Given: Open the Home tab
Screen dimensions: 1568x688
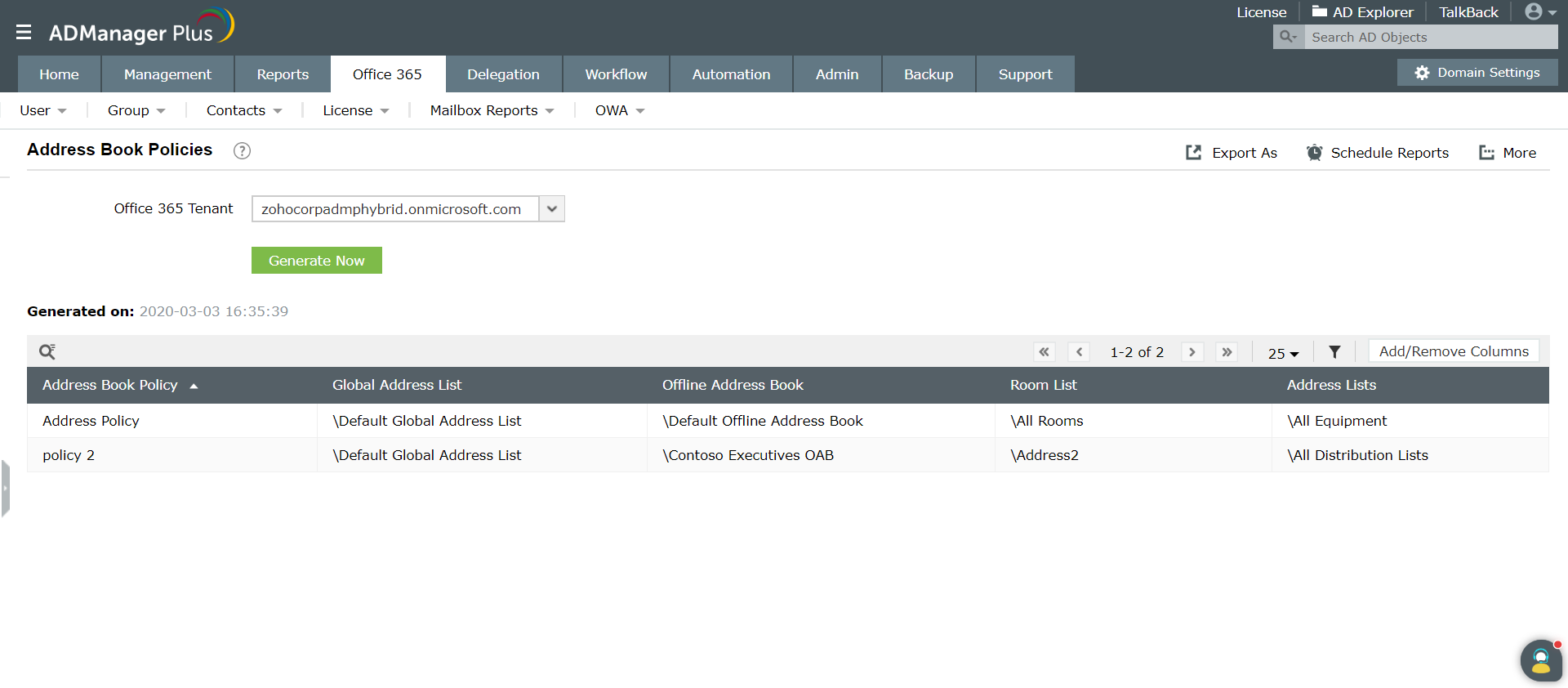Looking at the screenshot, I should click(x=59, y=74).
